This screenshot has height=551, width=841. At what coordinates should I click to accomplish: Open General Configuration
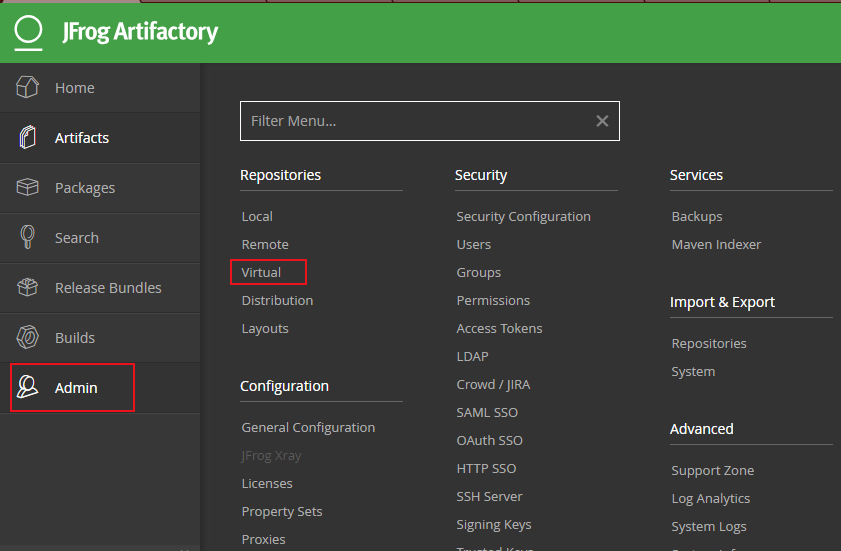(x=308, y=427)
